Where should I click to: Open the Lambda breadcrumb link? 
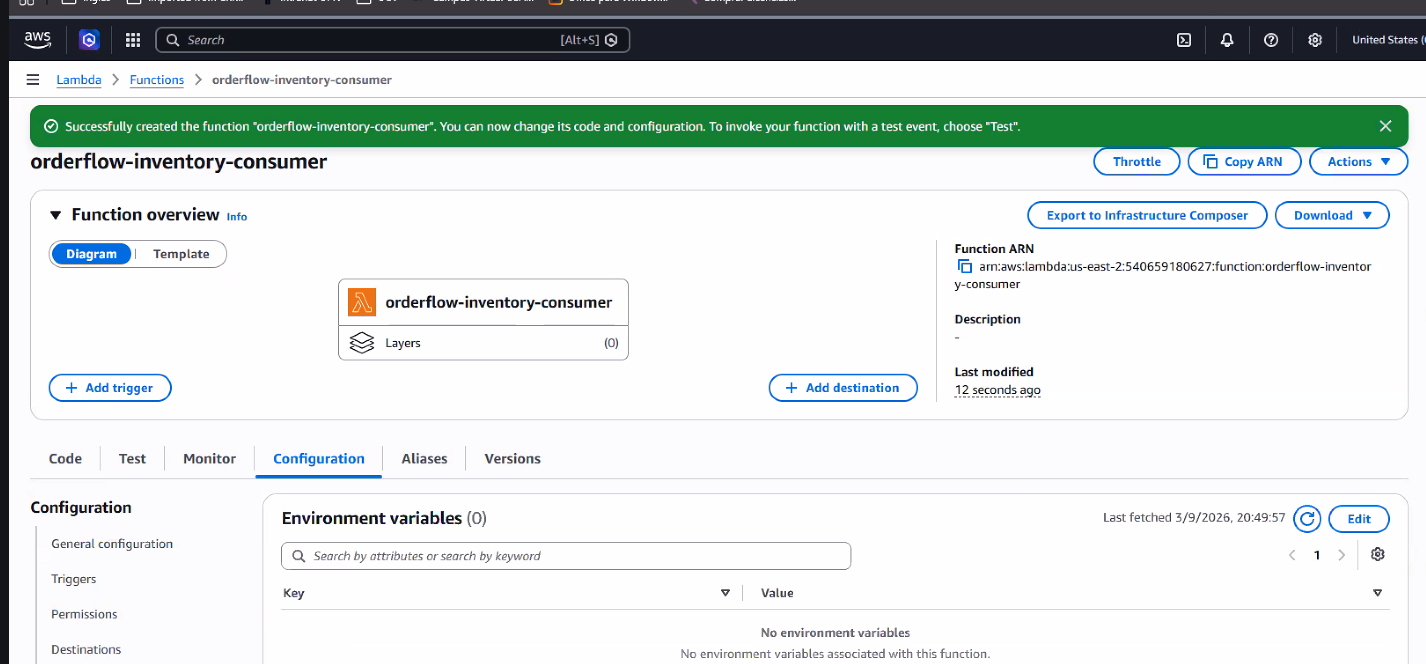point(79,80)
